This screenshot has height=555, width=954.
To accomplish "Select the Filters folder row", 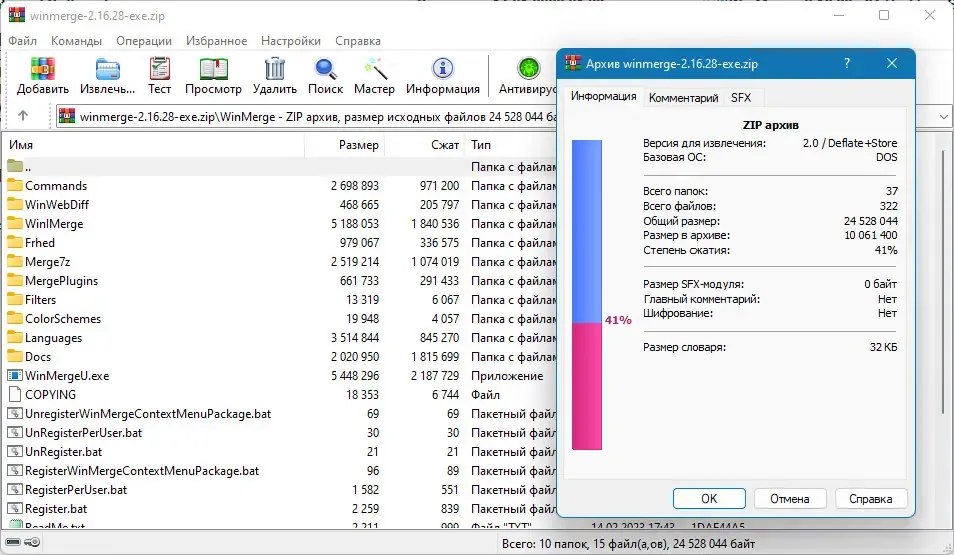I will coord(281,299).
